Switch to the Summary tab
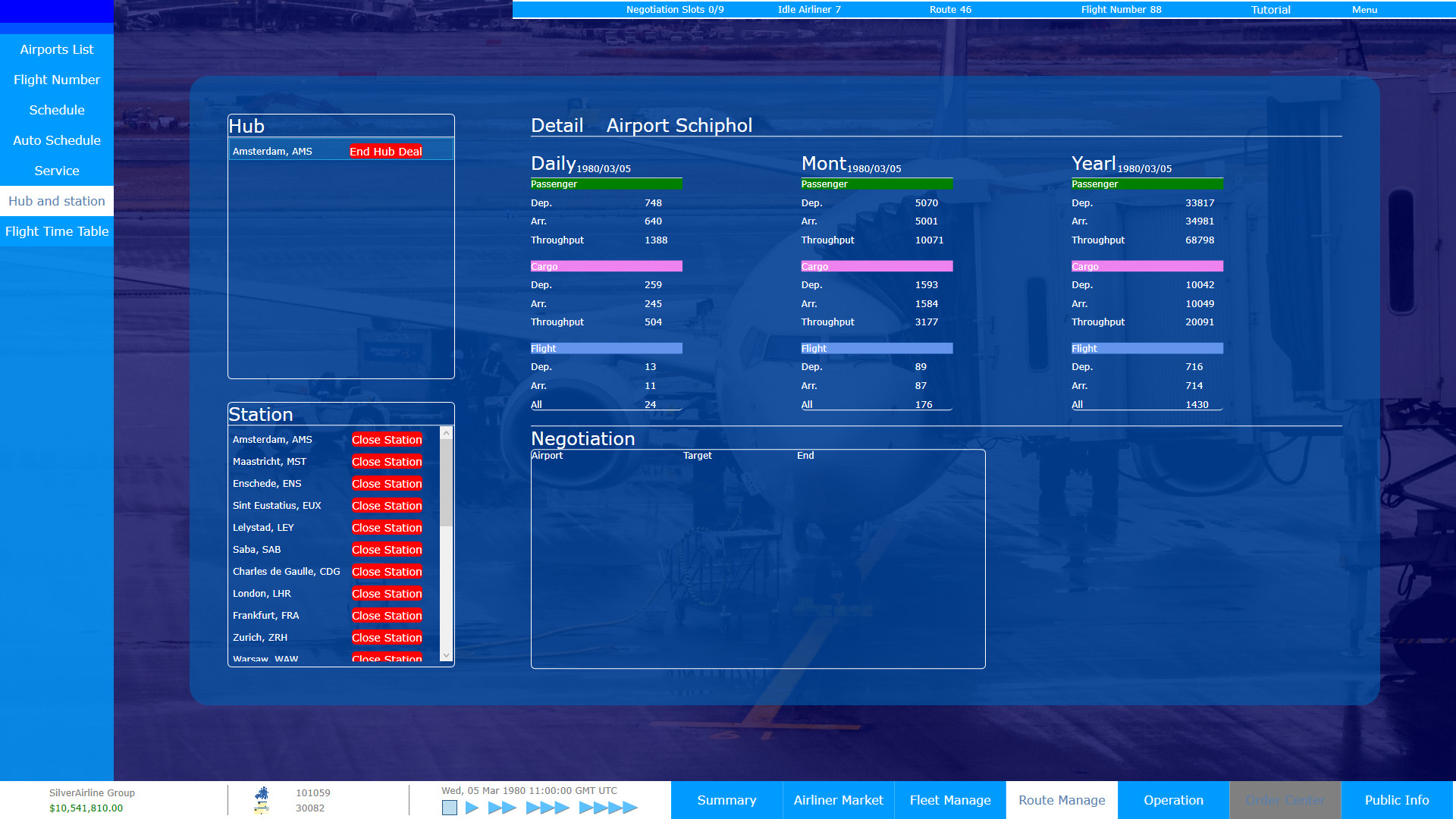 (726, 800)
